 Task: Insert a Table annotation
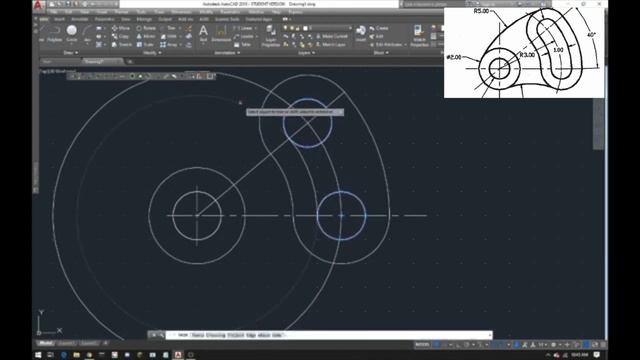click(x=242, y=44)
